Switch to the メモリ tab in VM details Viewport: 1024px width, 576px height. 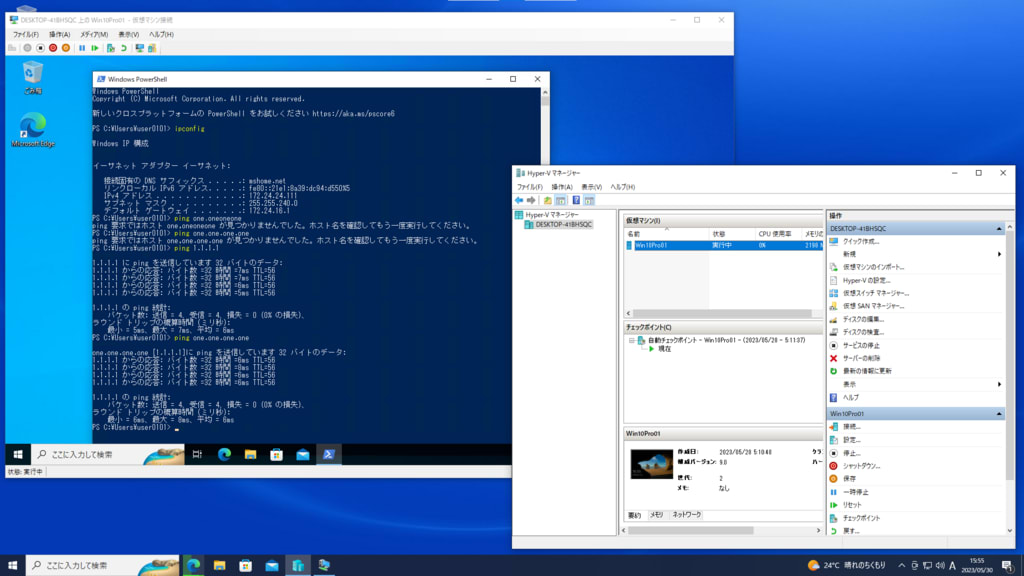[x=656, y=515]
